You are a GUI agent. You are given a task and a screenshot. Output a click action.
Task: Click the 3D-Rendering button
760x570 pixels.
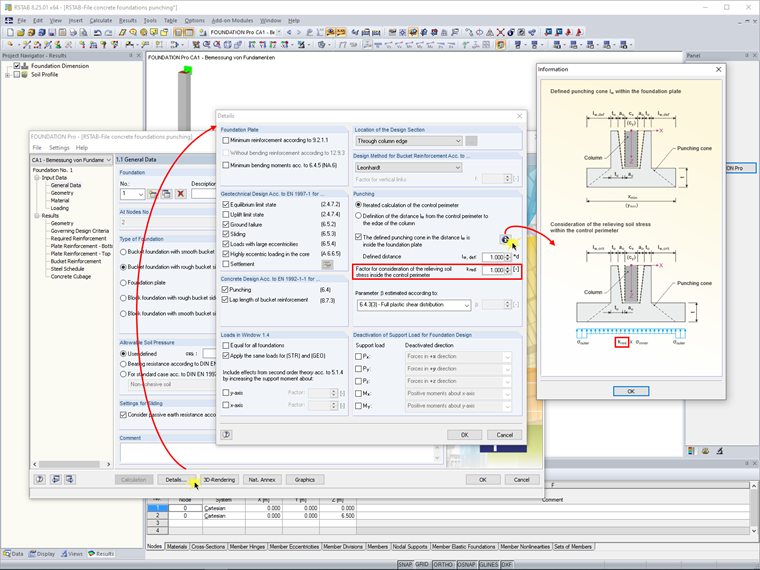click(219, 480)
